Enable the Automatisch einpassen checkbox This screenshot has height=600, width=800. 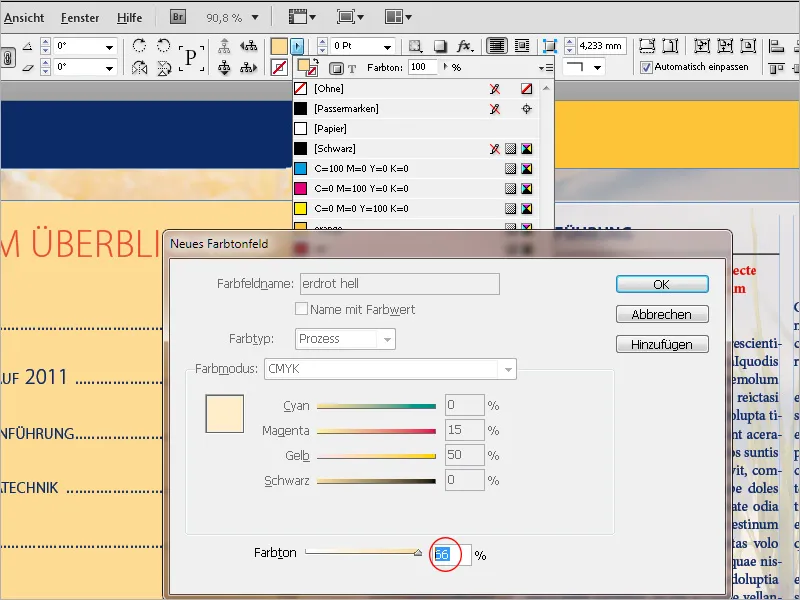(x=645, y=66)
